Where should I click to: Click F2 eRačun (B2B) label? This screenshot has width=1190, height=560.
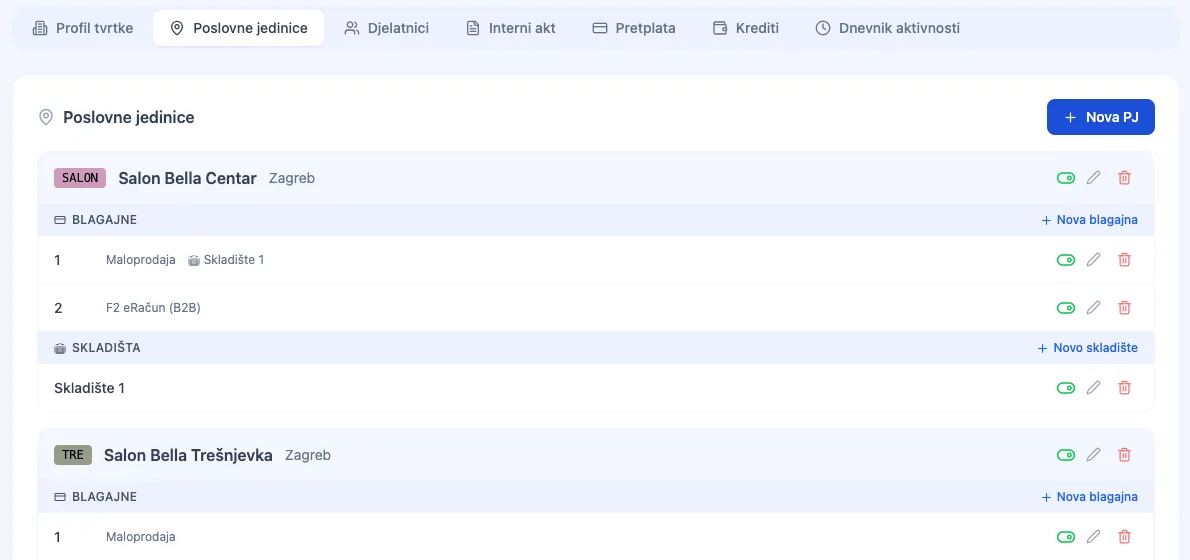(153, 307)
